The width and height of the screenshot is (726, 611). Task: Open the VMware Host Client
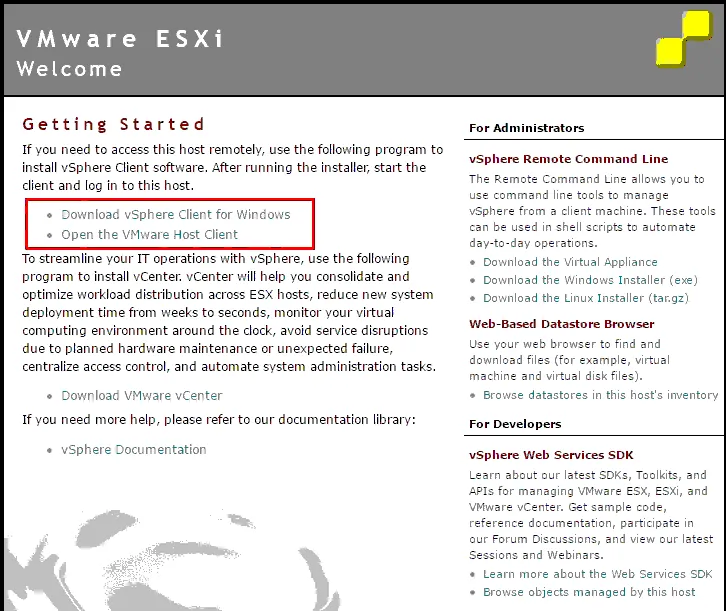click(150, 235)
